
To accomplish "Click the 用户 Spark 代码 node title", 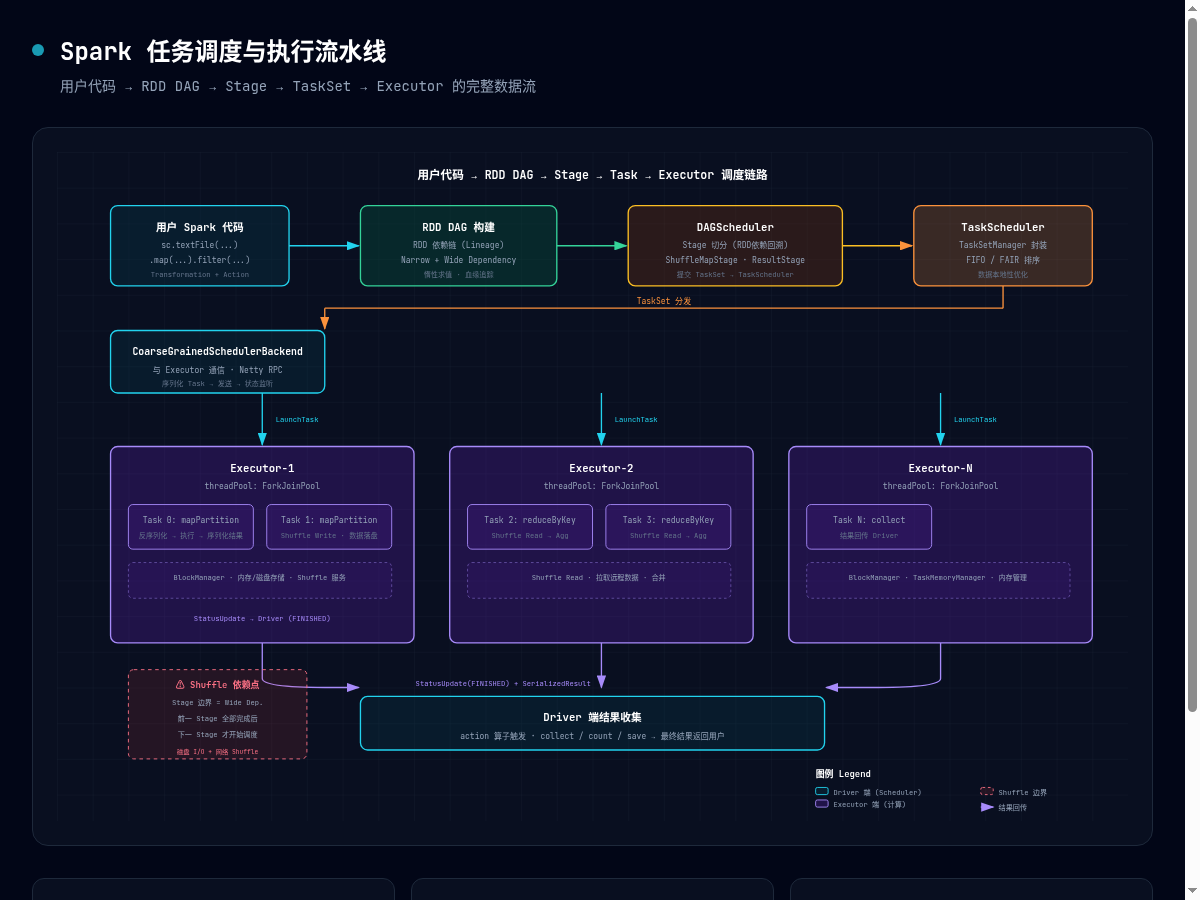I will click(200, 228).
